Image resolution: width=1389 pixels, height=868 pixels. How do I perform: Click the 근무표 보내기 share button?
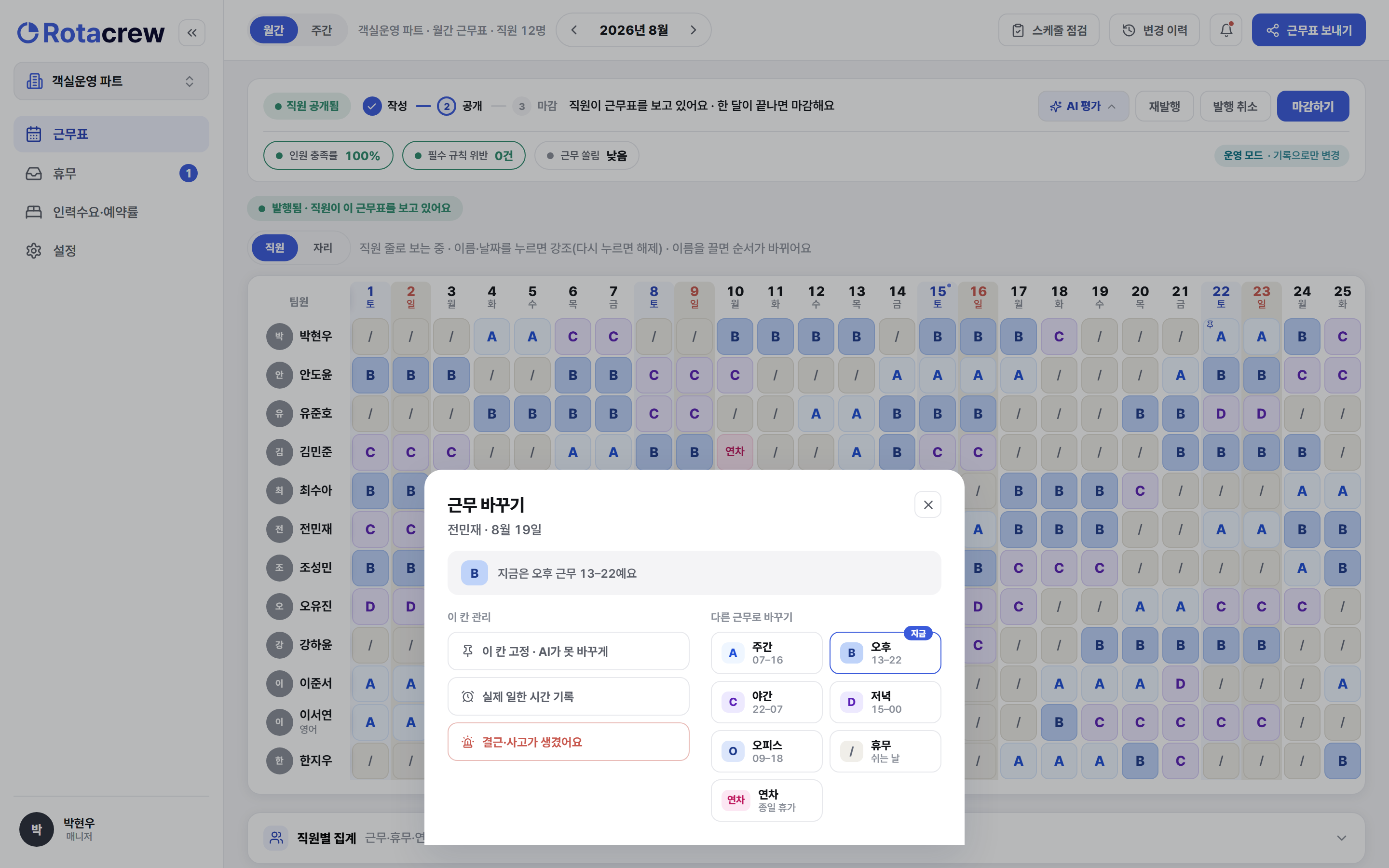tap(1308, 30)
